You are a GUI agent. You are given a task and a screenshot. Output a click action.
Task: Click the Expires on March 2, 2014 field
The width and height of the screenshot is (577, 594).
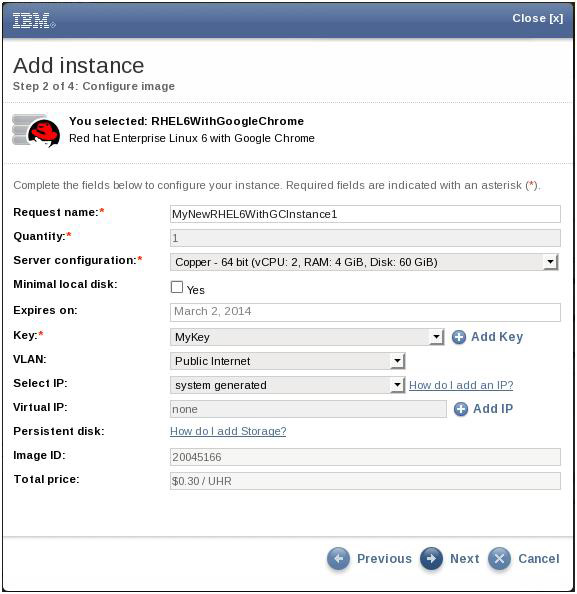coord(365,312)
